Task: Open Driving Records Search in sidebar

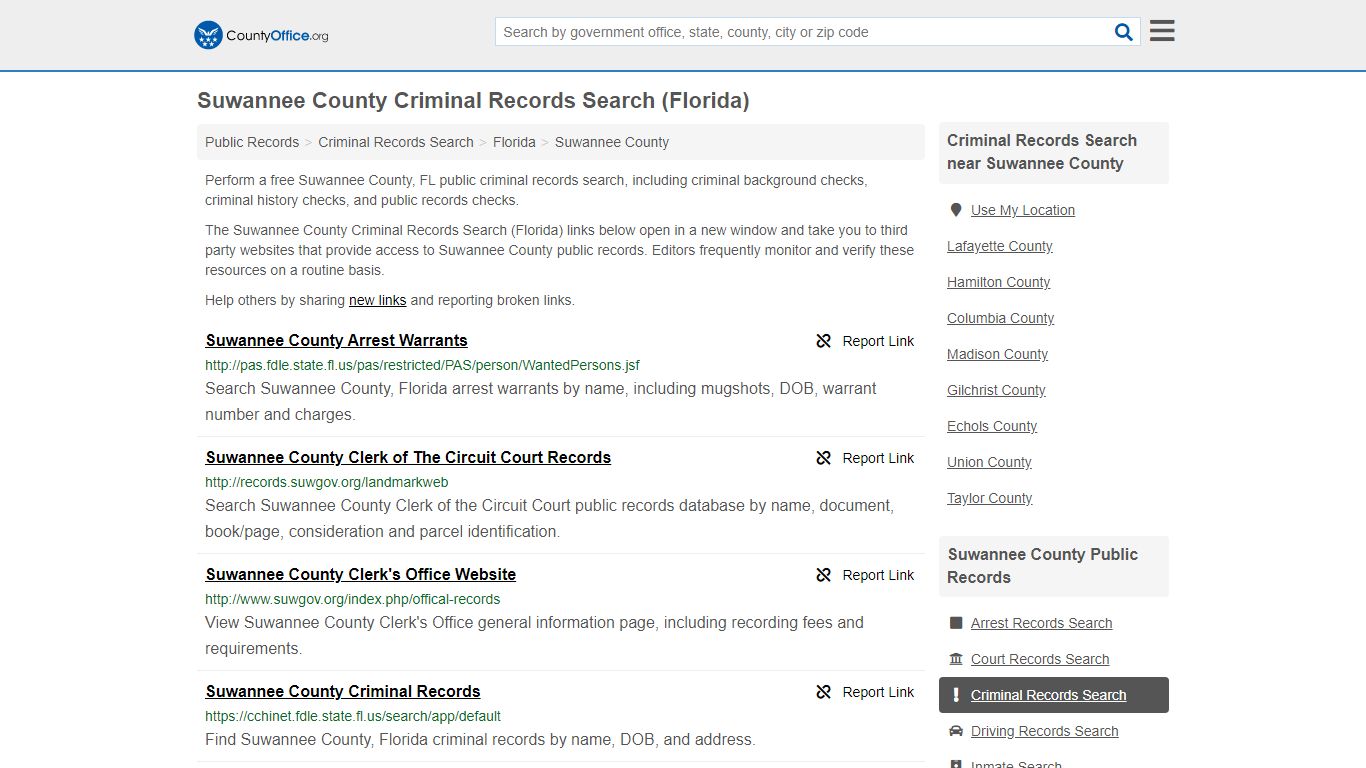Action: [1045, 731]
